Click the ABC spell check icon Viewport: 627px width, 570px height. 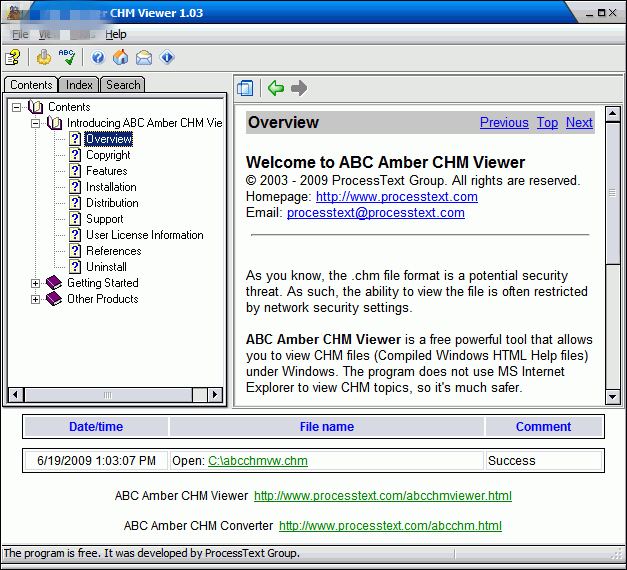click(67, 57)
